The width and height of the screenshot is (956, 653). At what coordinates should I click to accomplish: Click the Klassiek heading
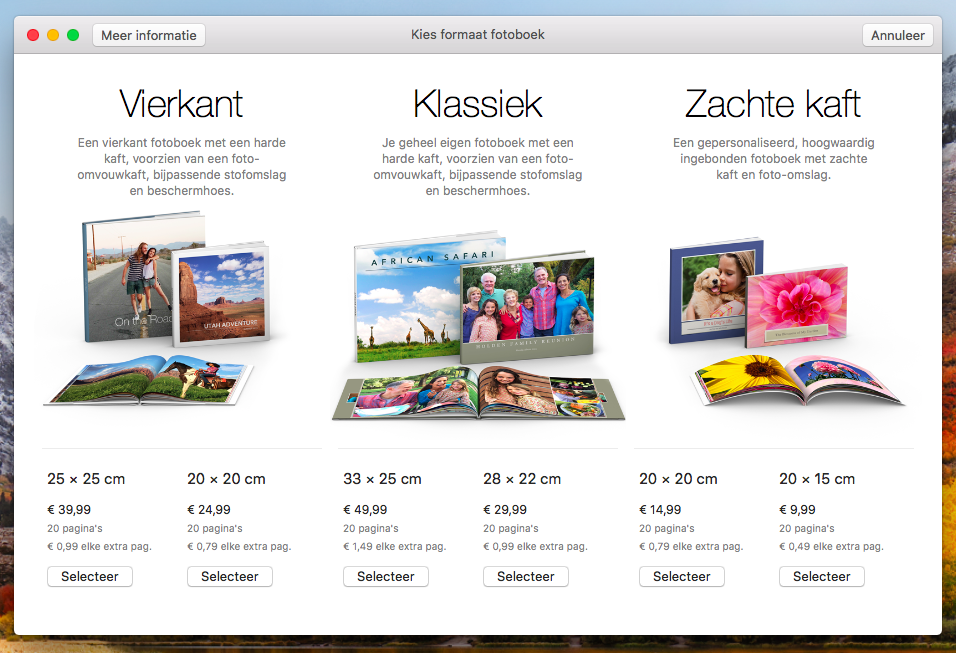point(477,104)
